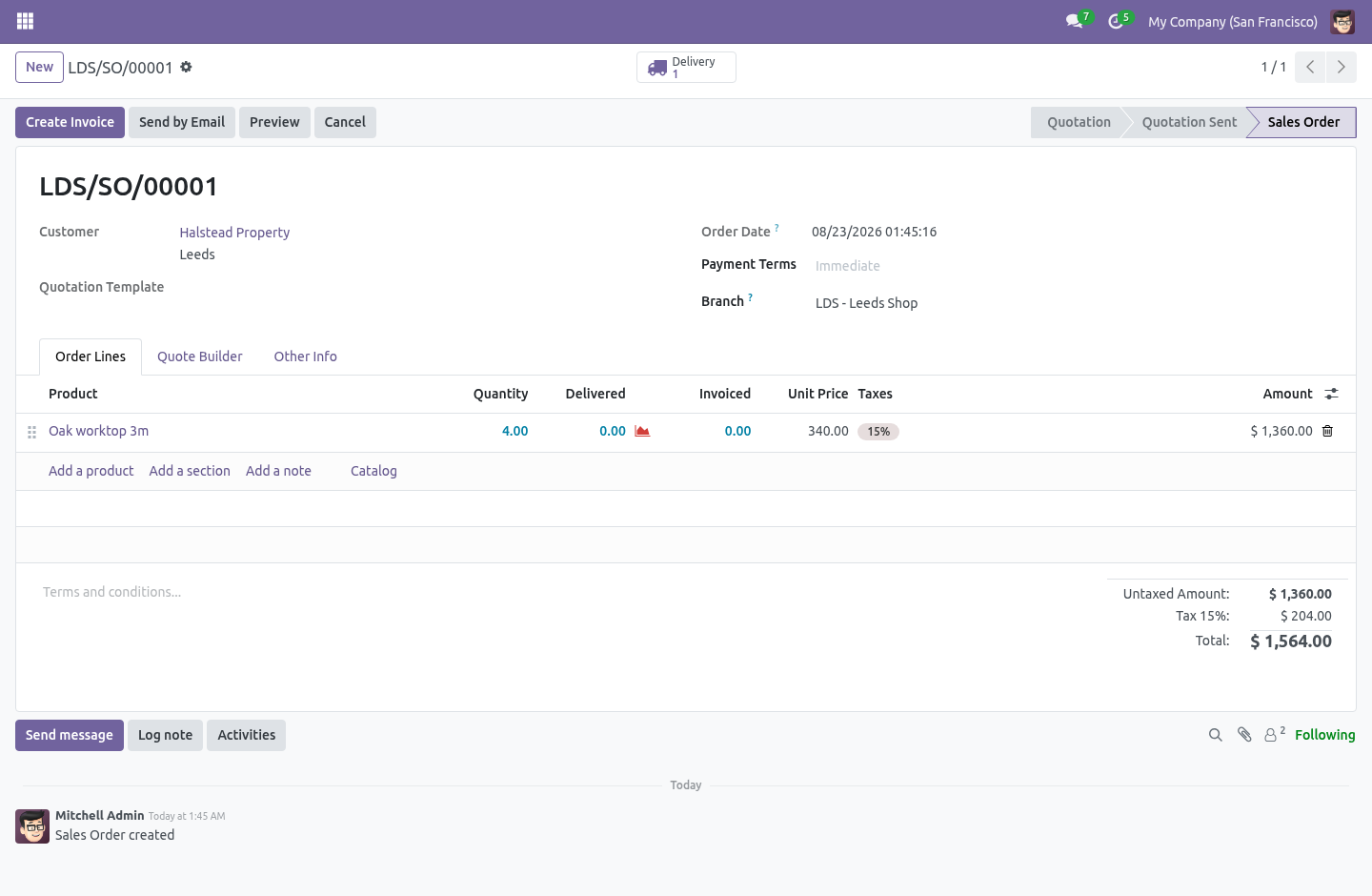Select the Order Lines tab

click(91, 356)
